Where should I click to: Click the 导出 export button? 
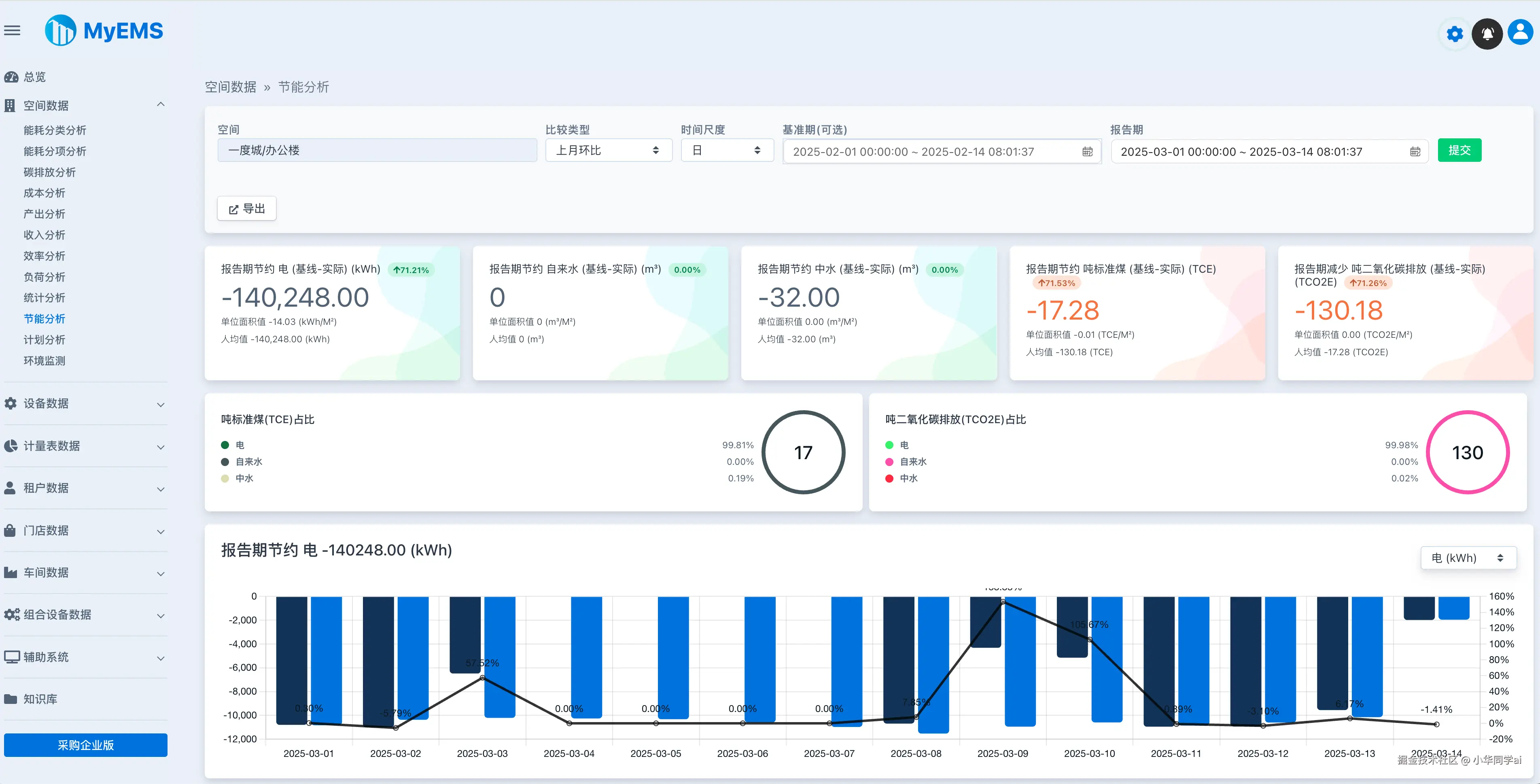tap(246, 209)
